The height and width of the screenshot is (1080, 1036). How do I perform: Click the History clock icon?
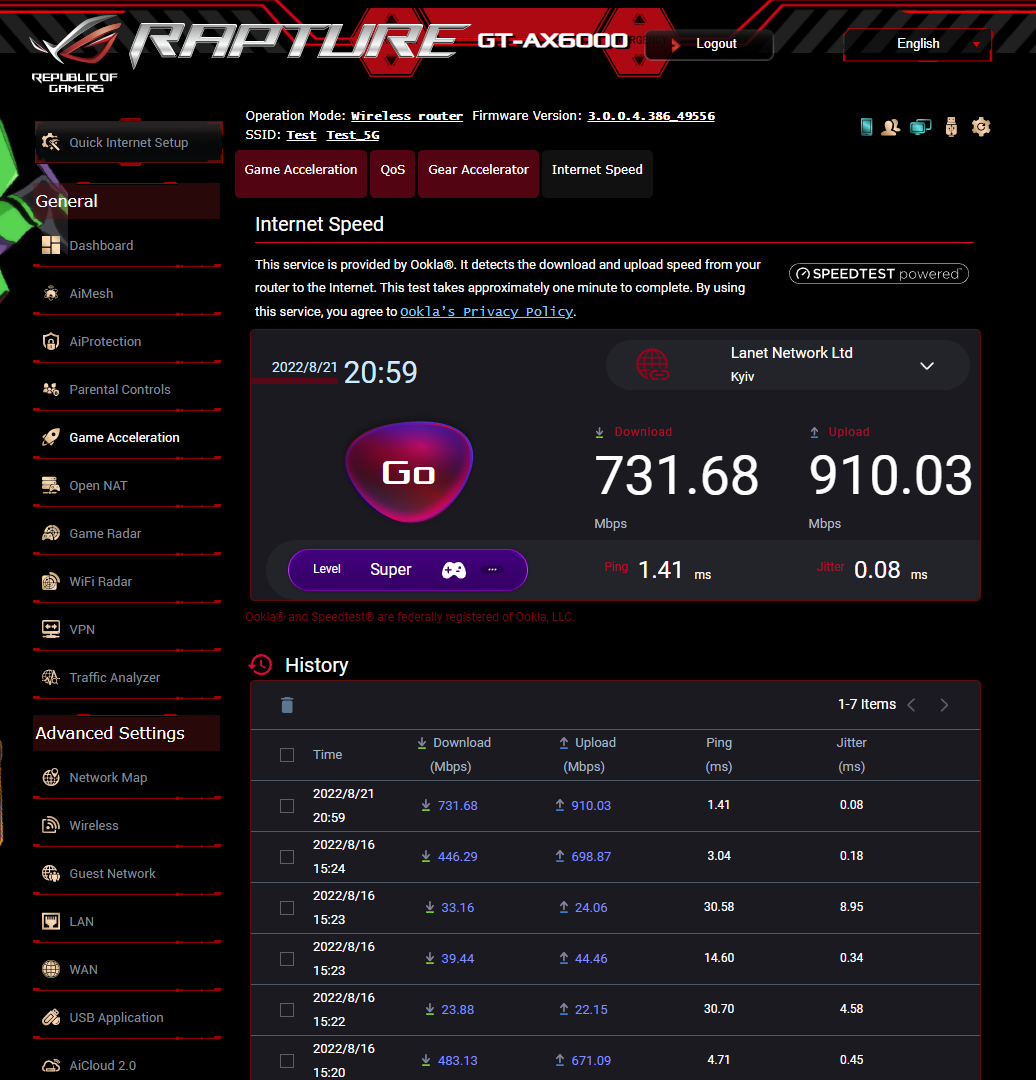pos(260,665)
